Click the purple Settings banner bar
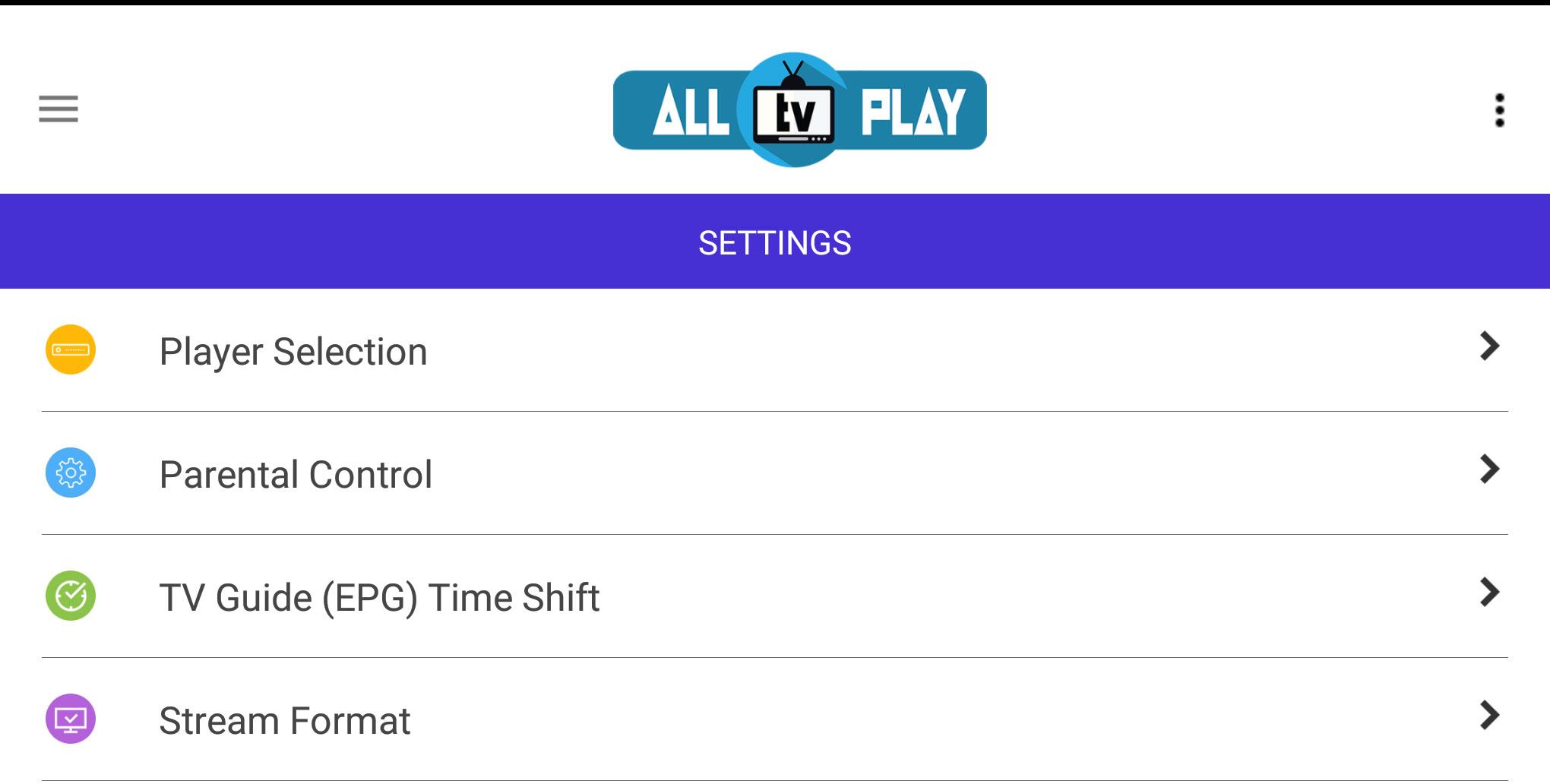This screenshot has width=1550, height=784. pyautogui.click(x=775, y=241)
